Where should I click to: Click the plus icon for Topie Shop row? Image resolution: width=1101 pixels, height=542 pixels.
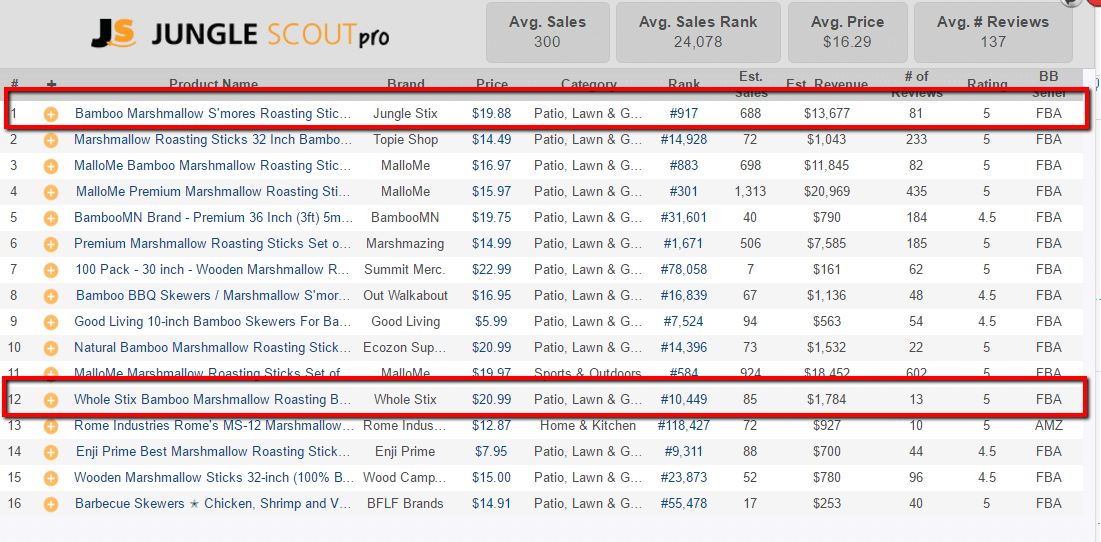[x=51, y=140]
